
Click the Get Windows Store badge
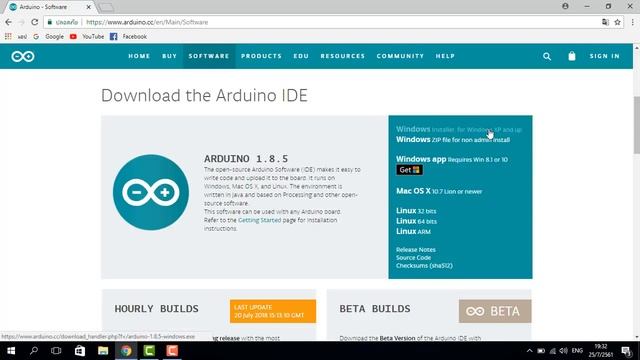pyautogui.click(x=409, y=170)
